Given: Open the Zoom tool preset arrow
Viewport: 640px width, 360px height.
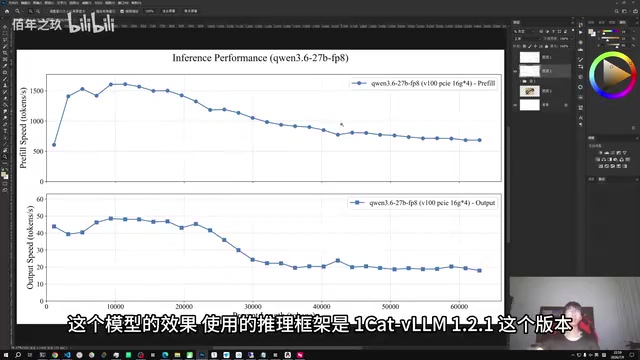Looking at the screenshot, I should pos(23,11).
